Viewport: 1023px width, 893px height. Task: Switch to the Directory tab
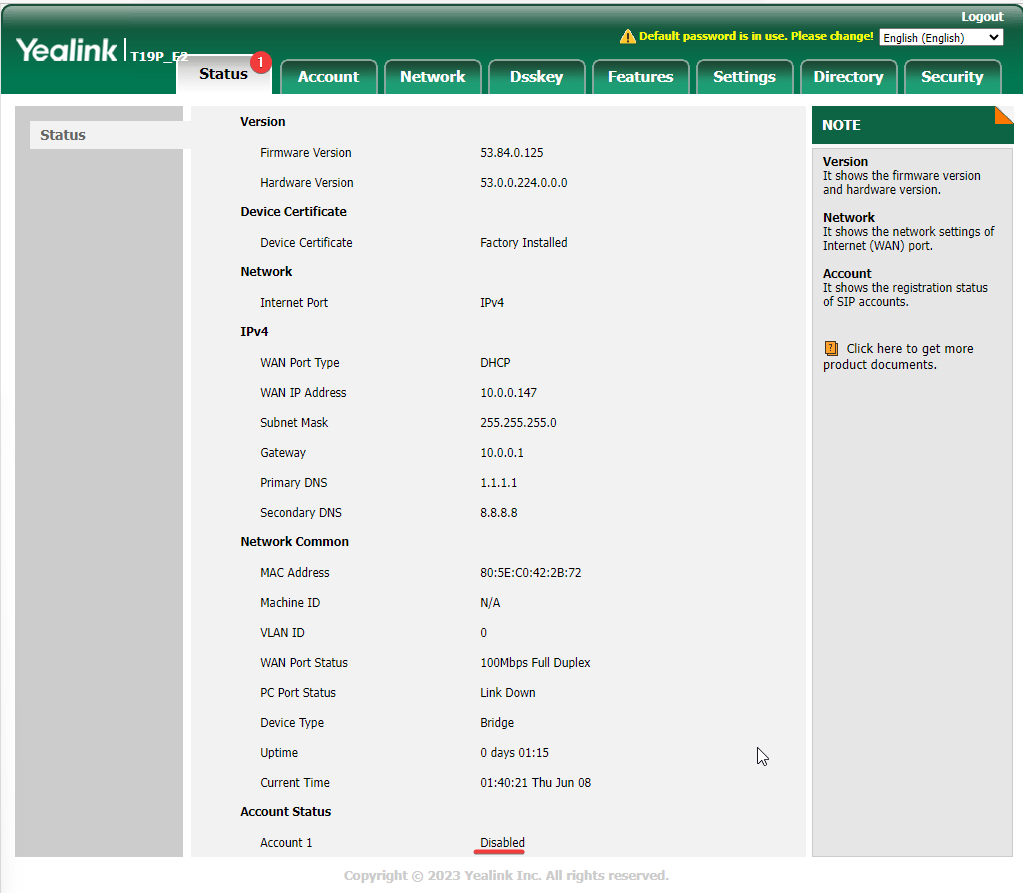point(848,77)
